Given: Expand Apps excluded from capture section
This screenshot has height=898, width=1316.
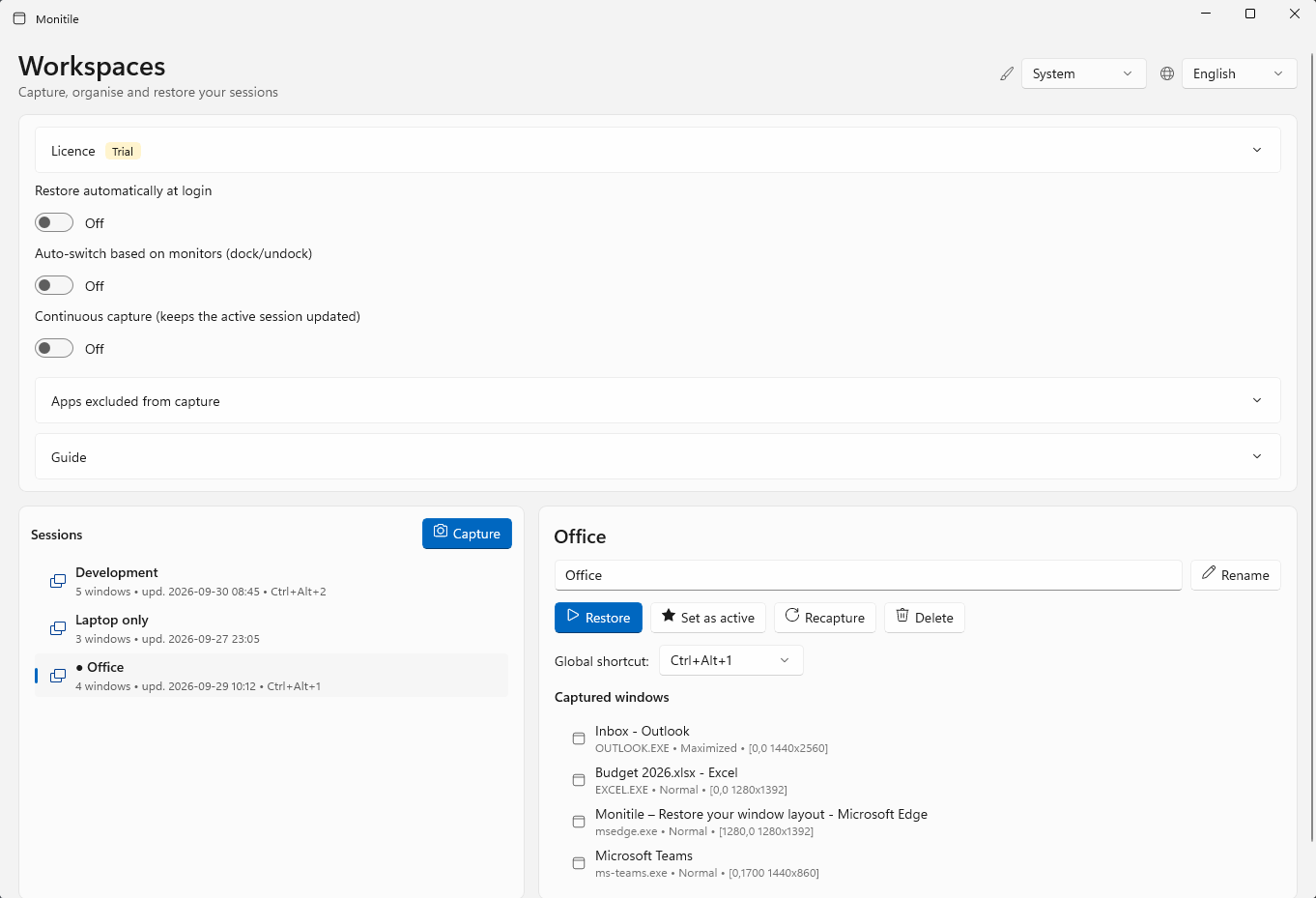Looking at the screenshot, I should 658,400.
